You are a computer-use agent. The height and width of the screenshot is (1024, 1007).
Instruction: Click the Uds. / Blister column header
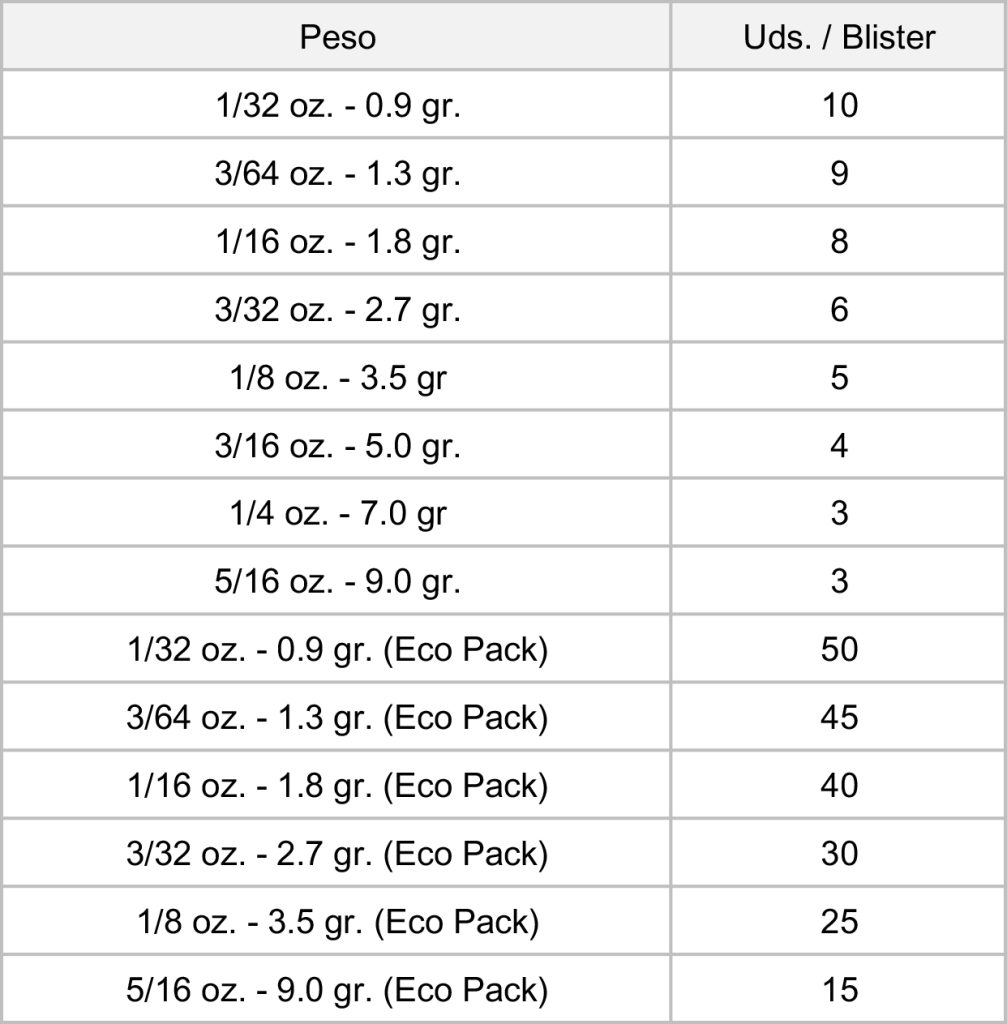click(x=839, y=38)
